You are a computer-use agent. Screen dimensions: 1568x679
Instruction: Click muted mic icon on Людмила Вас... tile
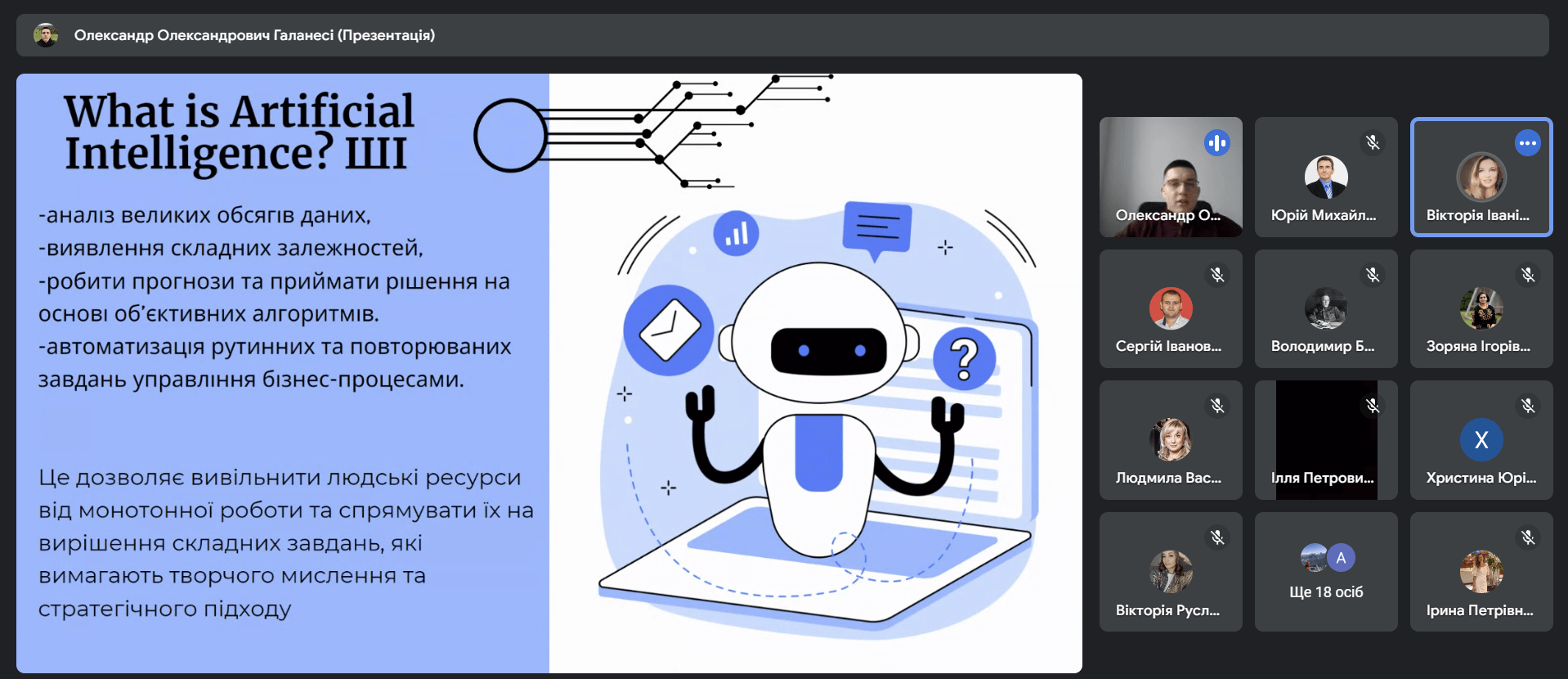[x=1217, y=406]
